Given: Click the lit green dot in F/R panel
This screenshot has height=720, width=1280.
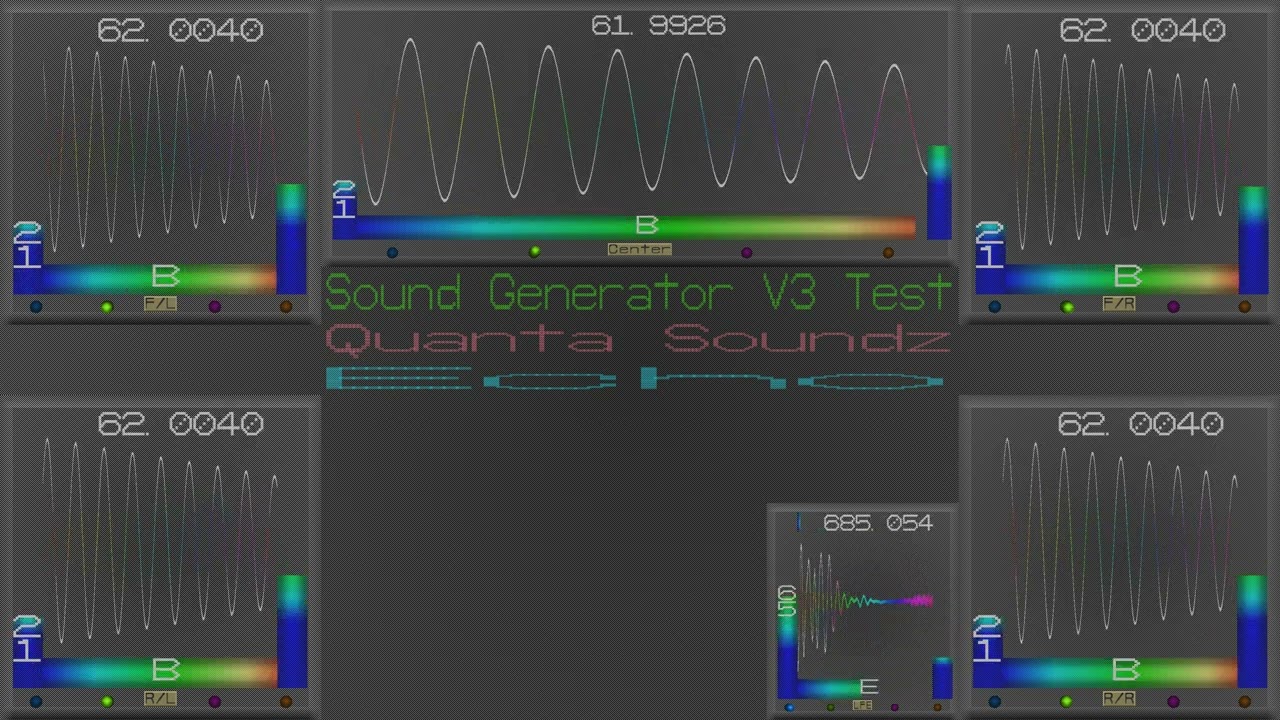Looking at the screenshot, I should (x=1067, y=307).
